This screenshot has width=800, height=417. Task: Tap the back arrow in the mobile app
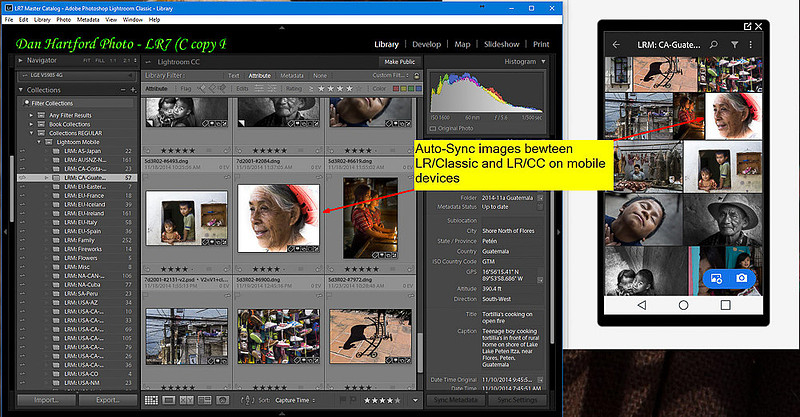[x=616, y=45]
